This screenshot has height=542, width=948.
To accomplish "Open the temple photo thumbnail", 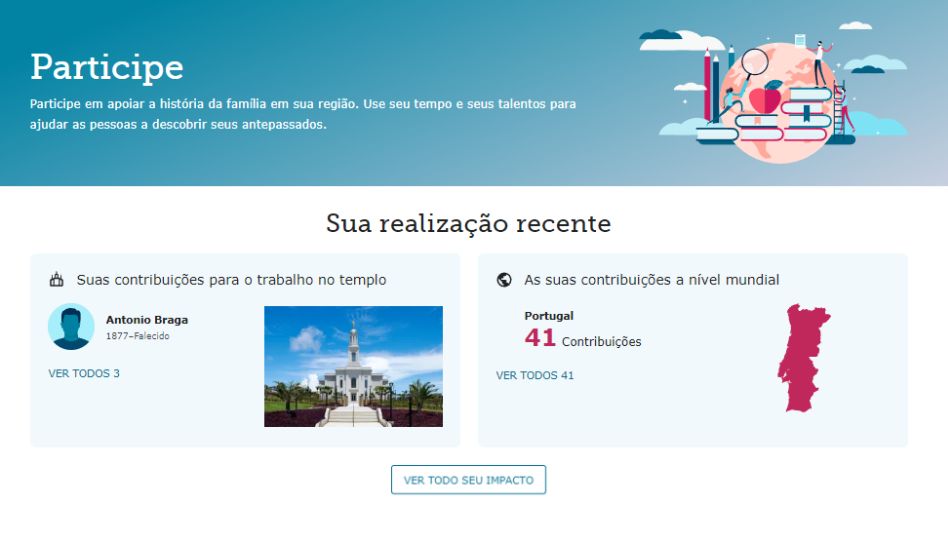I will [353, 367].
